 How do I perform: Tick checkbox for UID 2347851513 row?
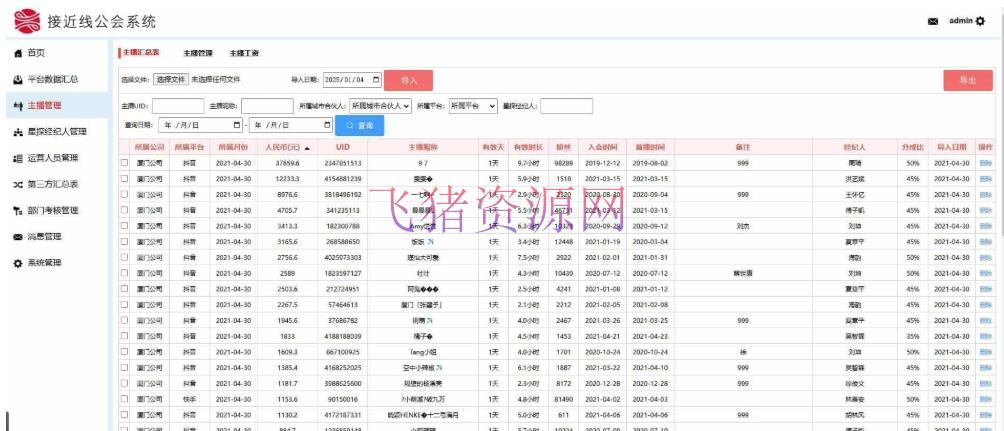point(124,163)
